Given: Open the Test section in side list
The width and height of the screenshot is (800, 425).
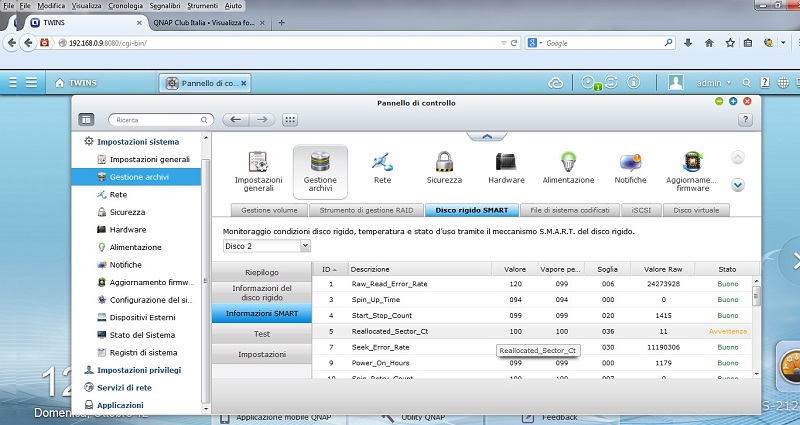Looking at the screenshot, I should pos(262,334).
